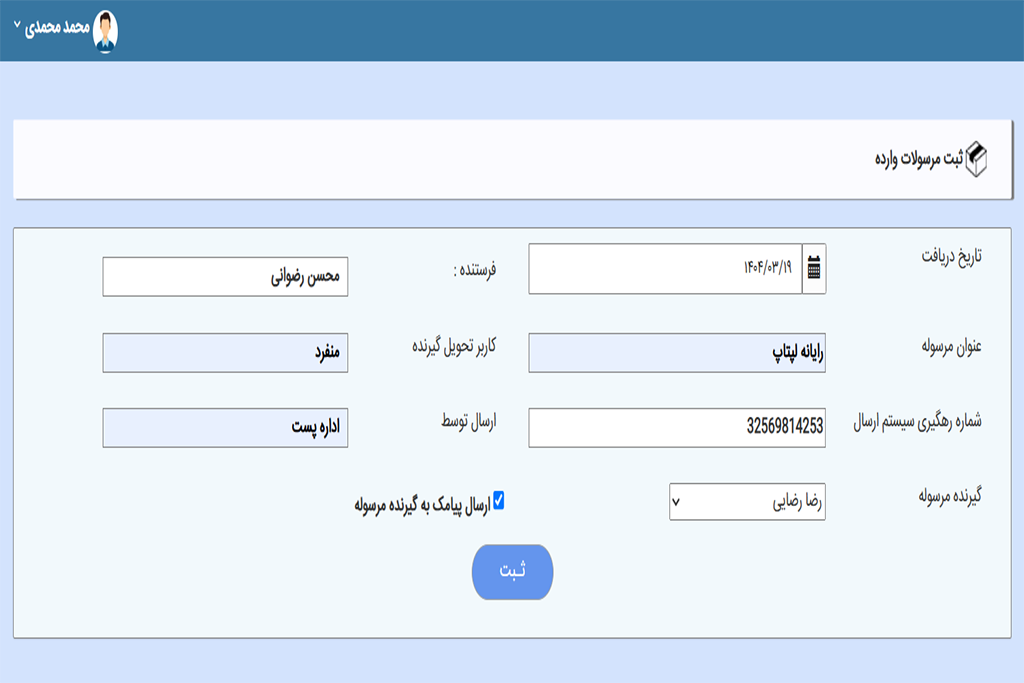Open the محمد محمدی user menu
1024x683 pixels.
[54, 27]
